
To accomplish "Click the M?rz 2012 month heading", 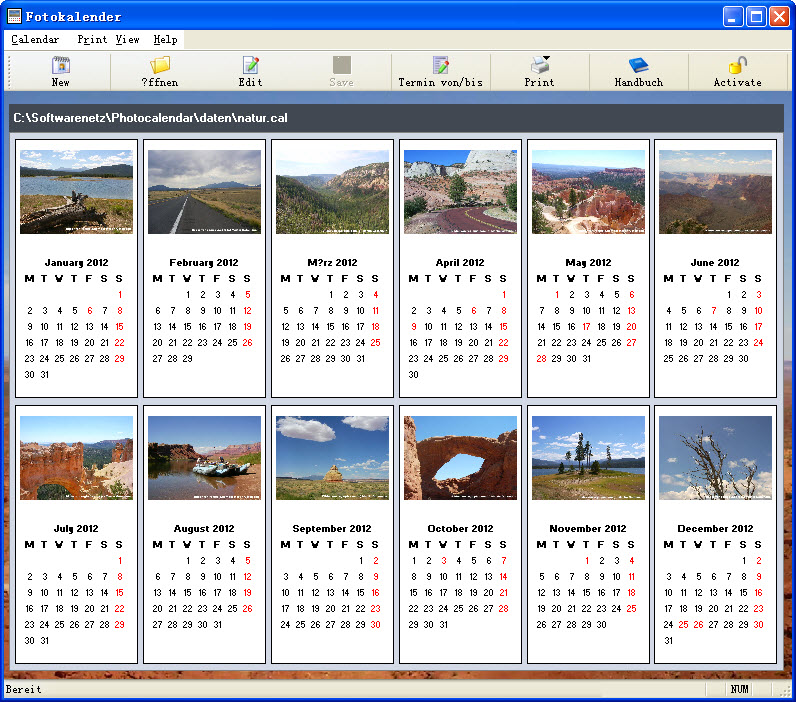I will [x=332, y=263].
